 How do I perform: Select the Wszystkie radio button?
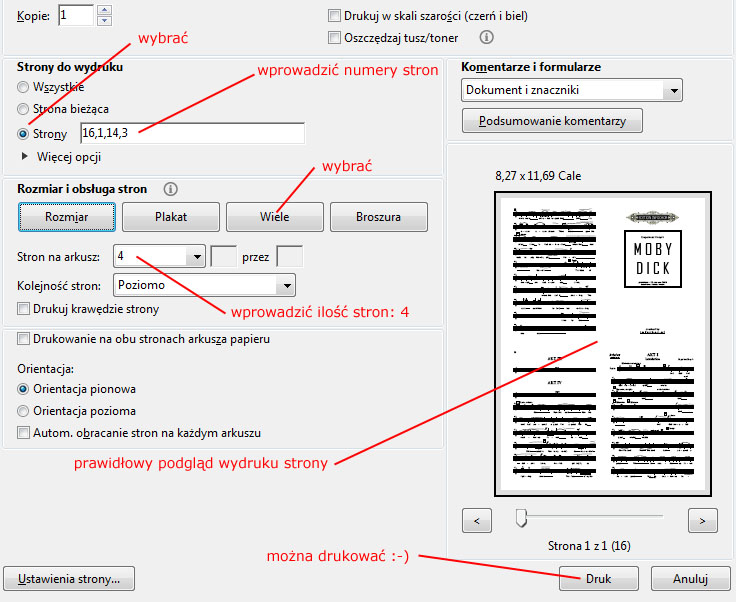[x=23, y=87]
